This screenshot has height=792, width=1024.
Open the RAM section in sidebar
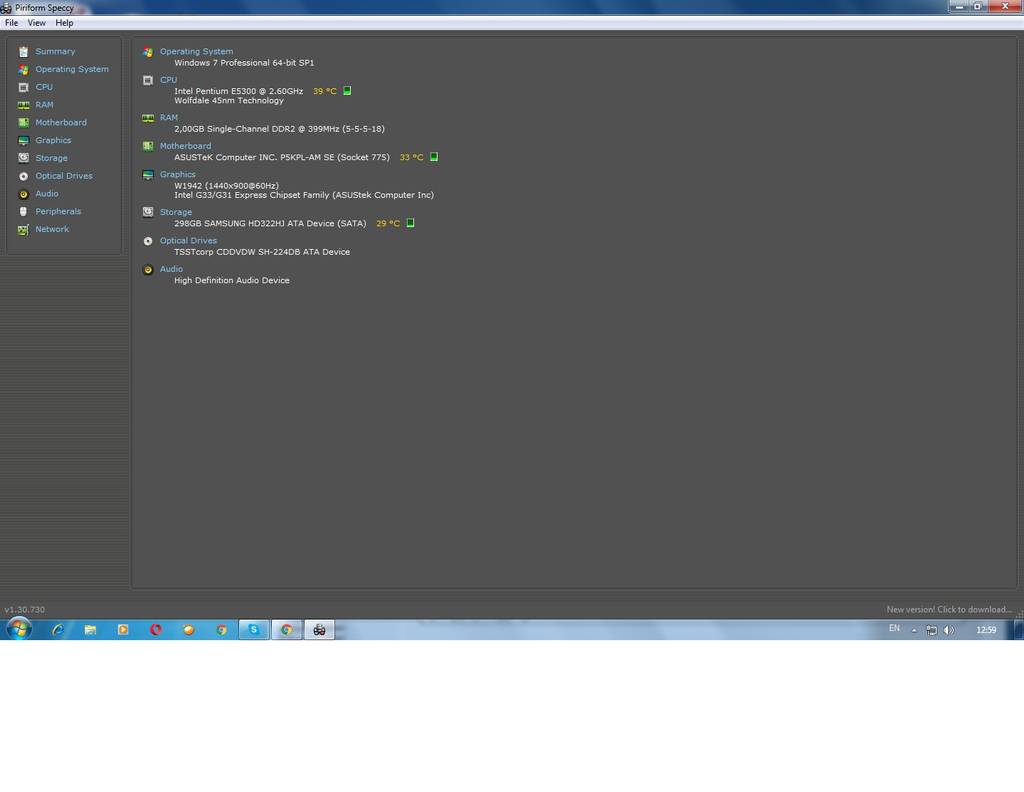tap(44, 104)
